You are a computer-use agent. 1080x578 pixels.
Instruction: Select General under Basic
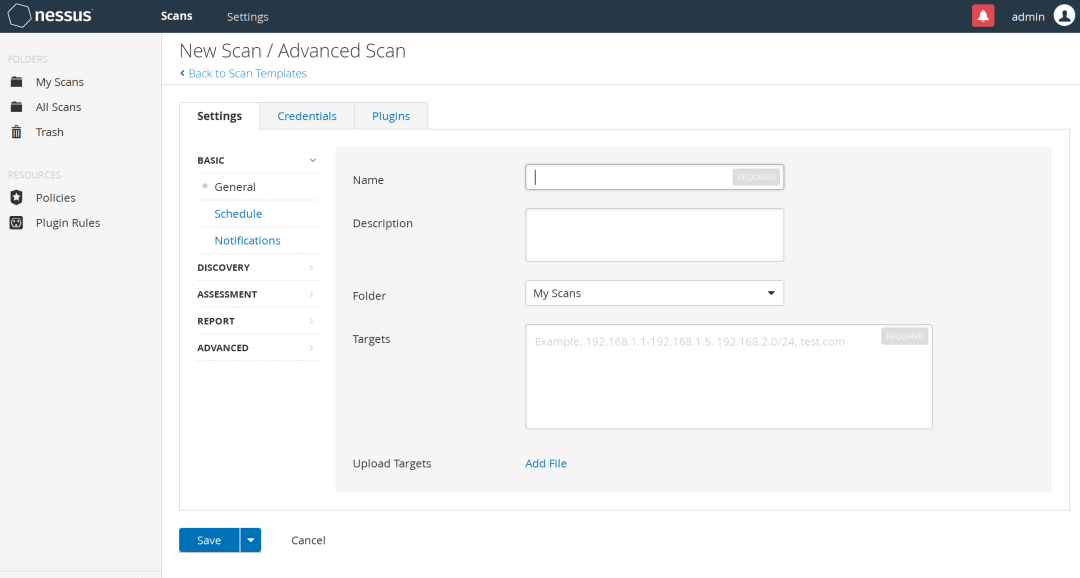tap(235, 187)
